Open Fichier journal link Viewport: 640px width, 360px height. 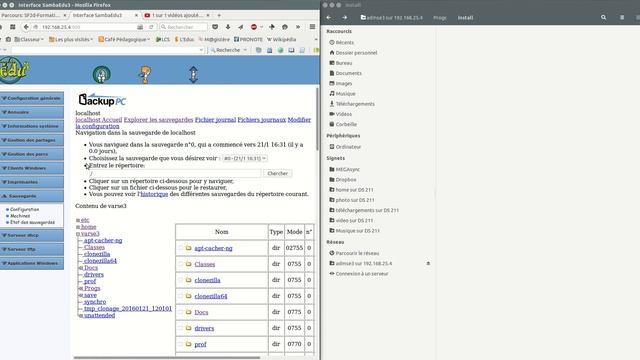click(x=215, y=120)
